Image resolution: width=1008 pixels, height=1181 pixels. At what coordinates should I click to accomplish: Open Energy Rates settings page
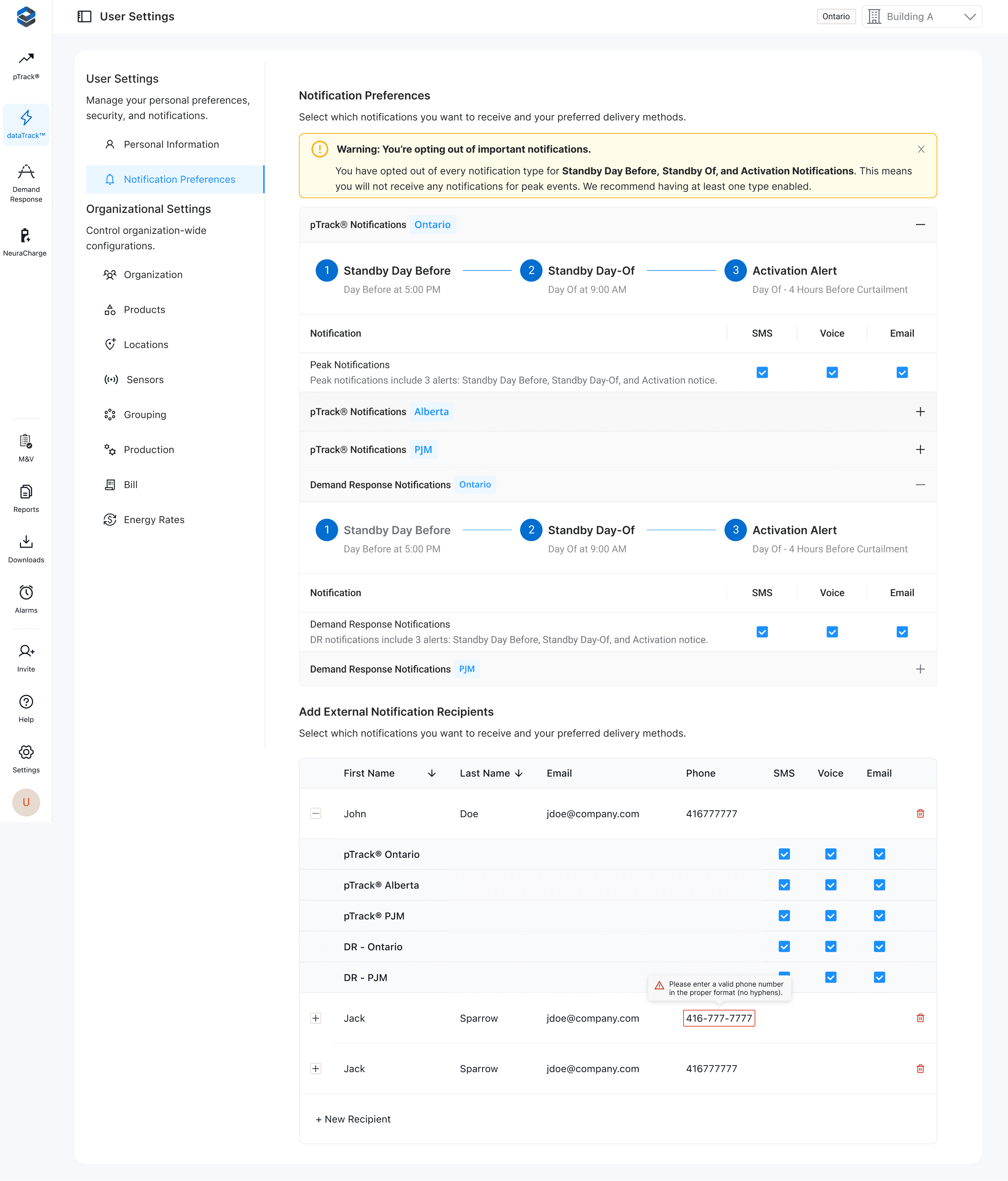click(x=154, y=519)
